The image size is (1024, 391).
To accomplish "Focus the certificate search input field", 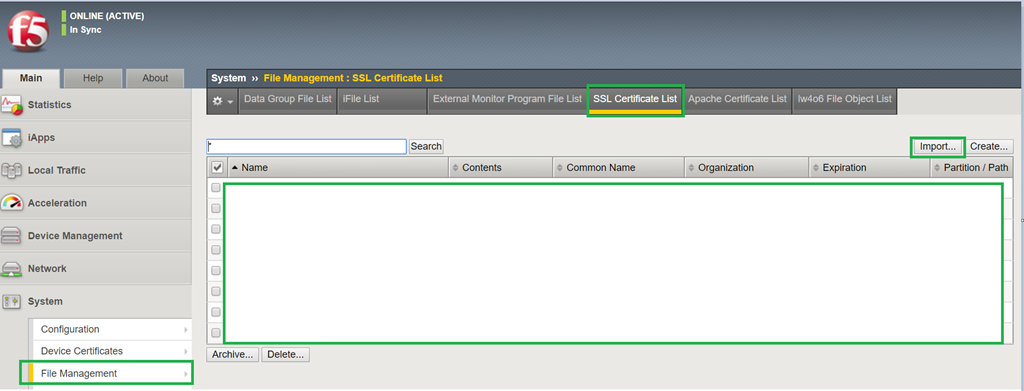I will coord(307,146).
